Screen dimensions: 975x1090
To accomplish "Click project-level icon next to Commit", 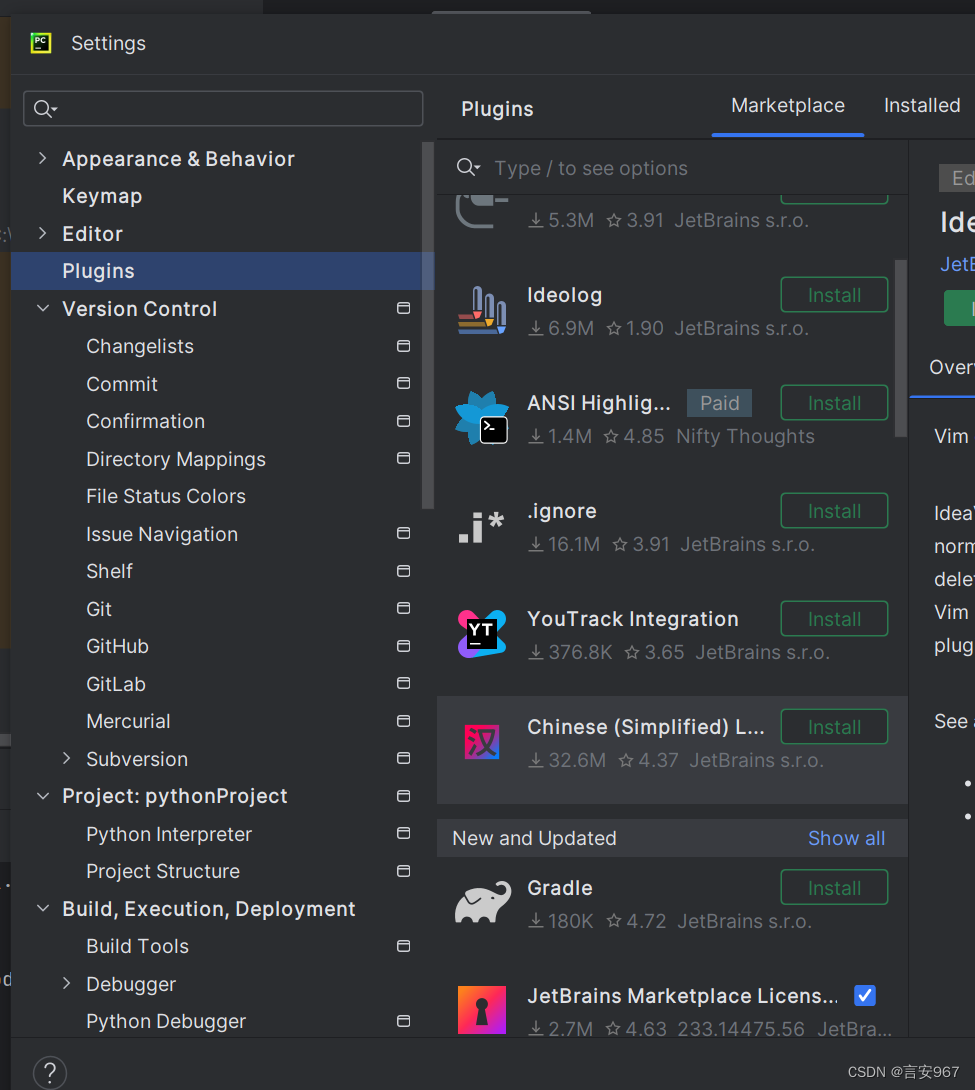I will pyautogui.click(x=403, y=383).
